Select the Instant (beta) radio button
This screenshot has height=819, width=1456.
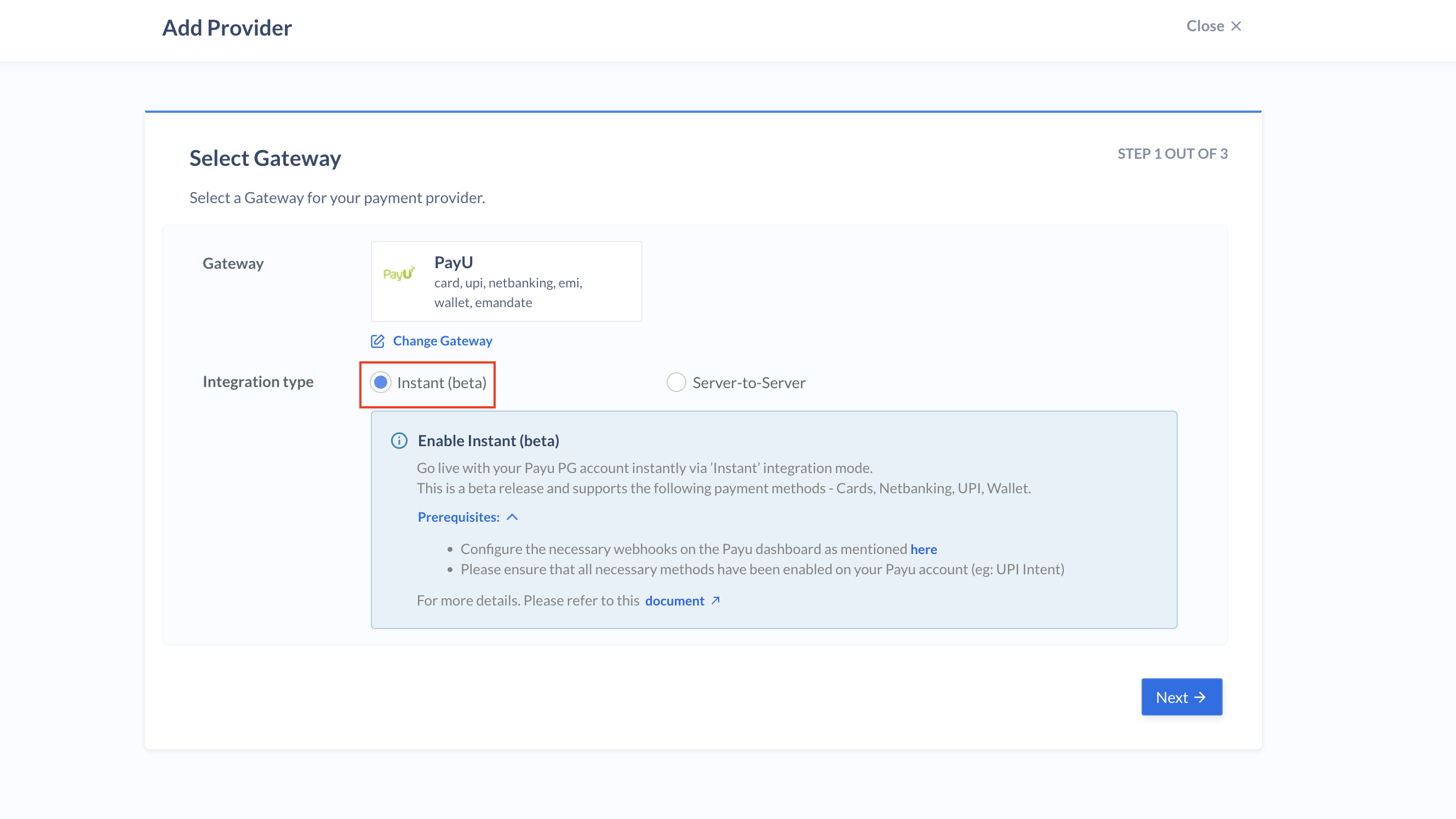pyautogui.click(x=380, y=382)
